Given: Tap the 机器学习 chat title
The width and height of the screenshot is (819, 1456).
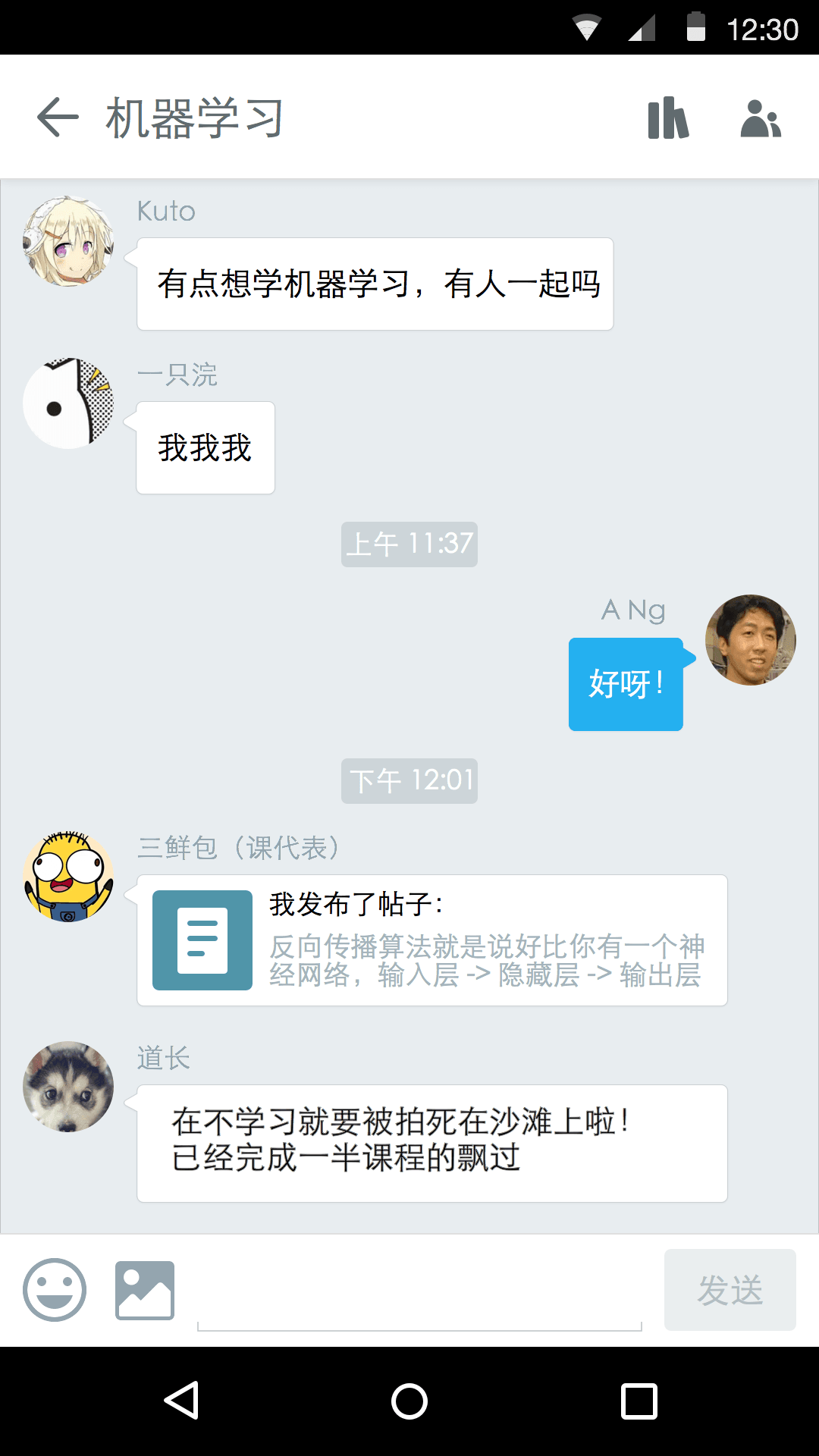Looking at the screenshot, I should click(195, 118).
